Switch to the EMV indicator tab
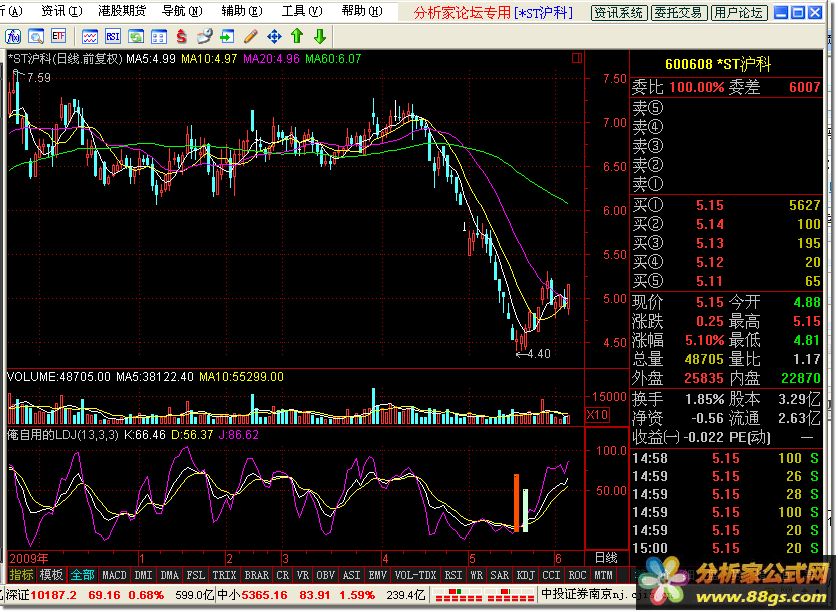 click(377, 576)
